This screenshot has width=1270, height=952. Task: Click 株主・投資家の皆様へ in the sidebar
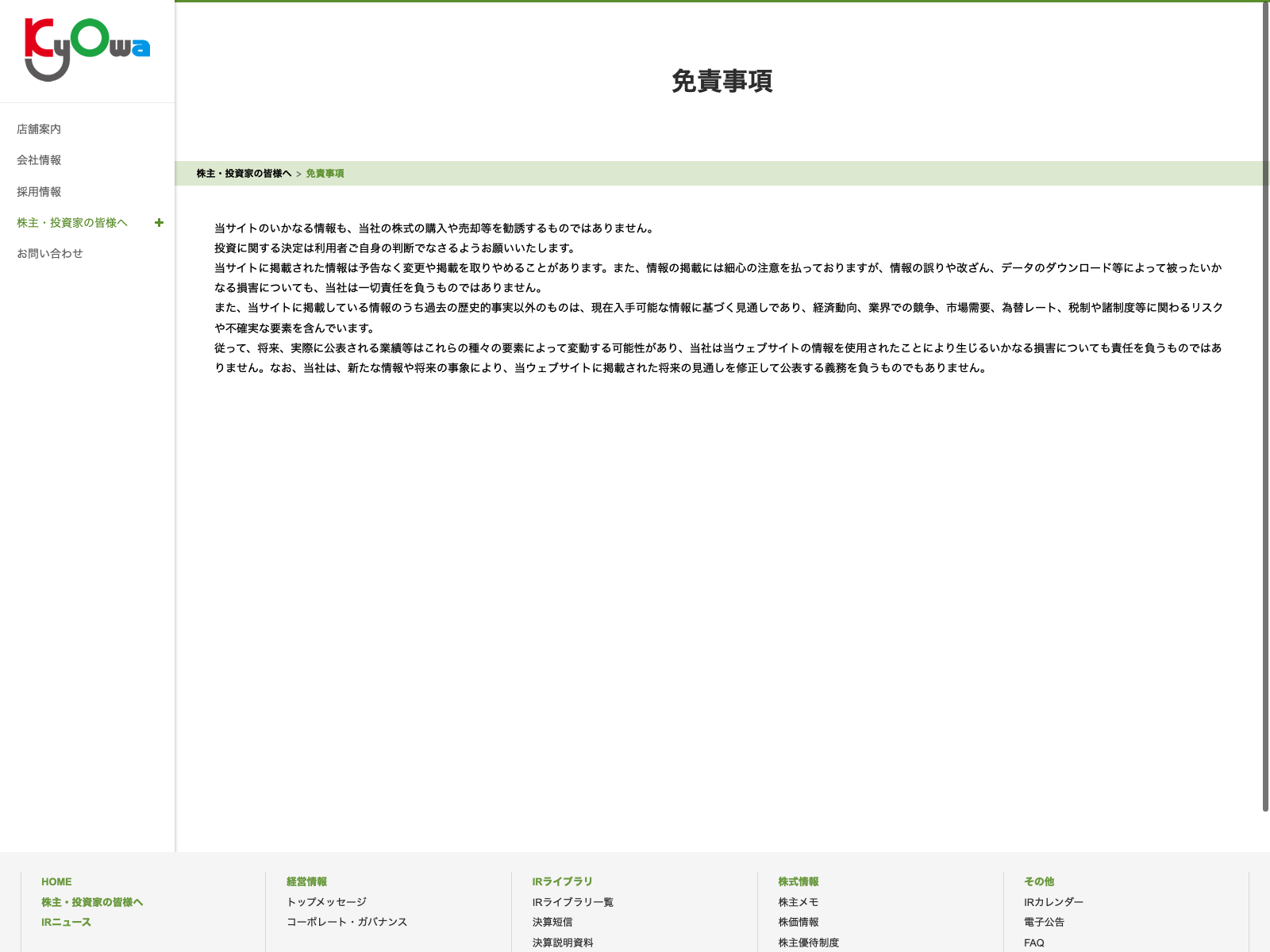pyautogui.click(x=72, y=223)
